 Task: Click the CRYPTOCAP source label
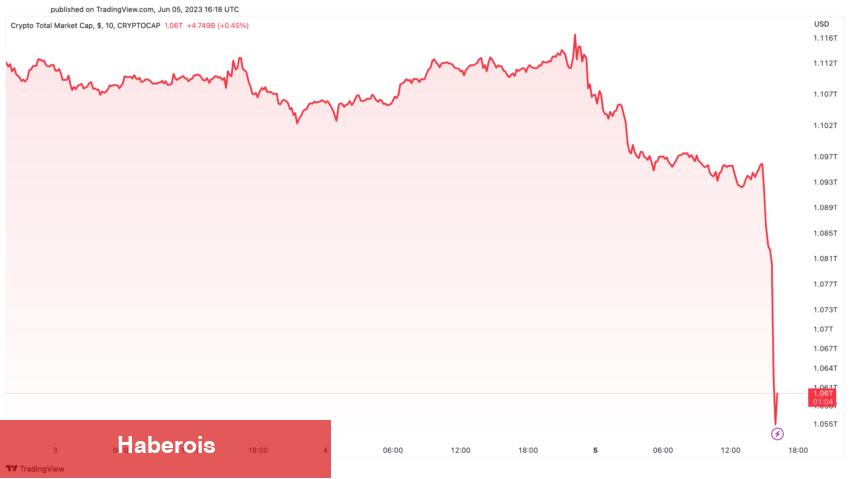click(138, 25)
